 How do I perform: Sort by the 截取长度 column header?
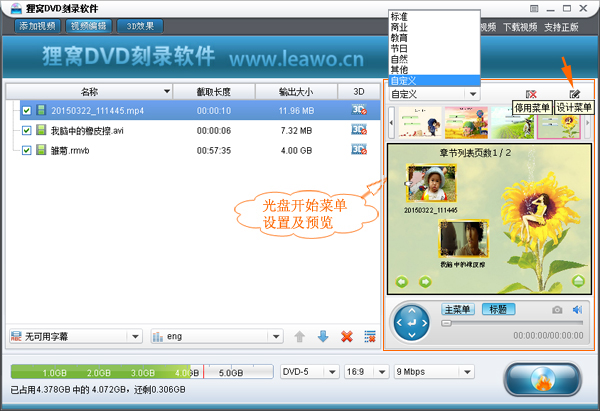coord(214,92)
